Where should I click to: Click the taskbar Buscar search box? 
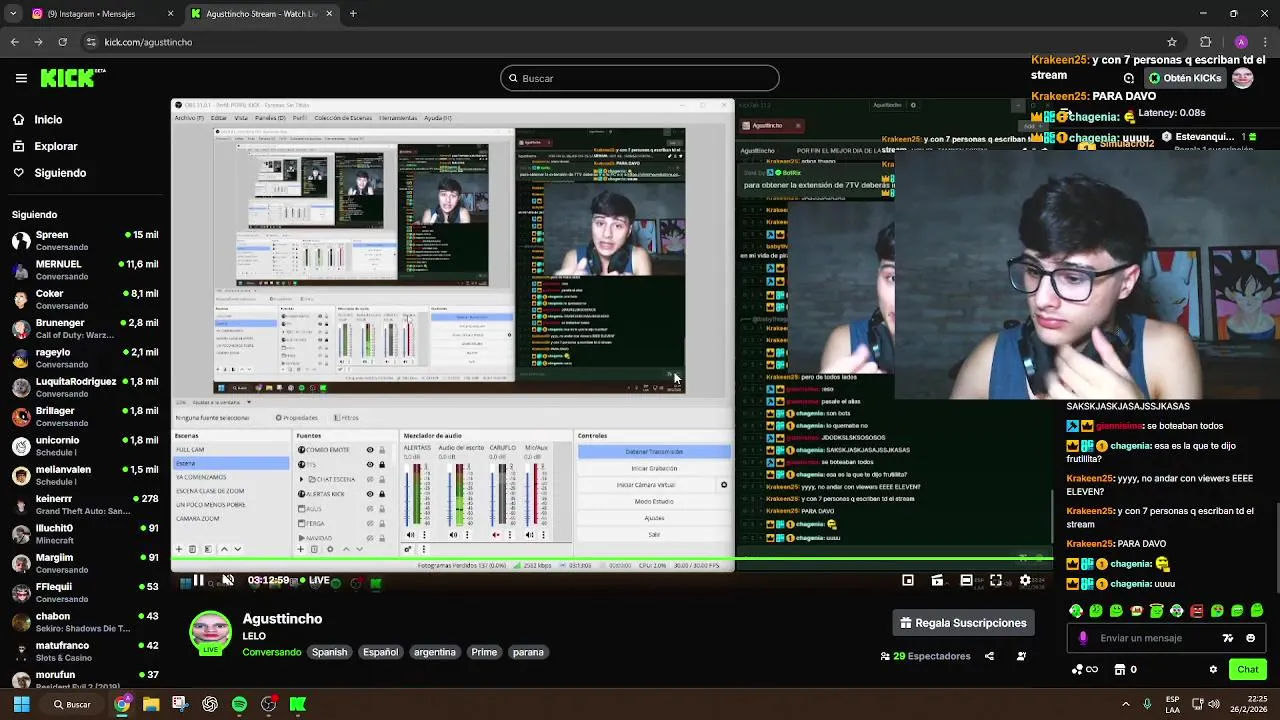coord(73,704)
